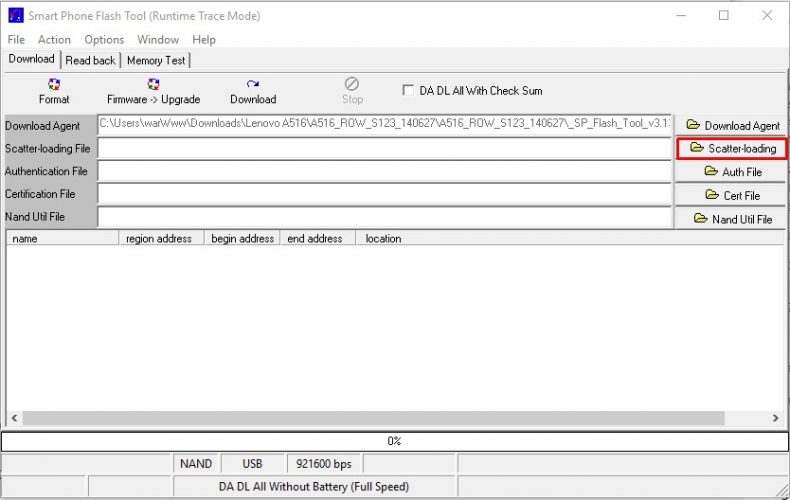Click the horizontal scrollbar right arrow
Image resolution: width=790 pixels, height=500 pixels.
(x=775, y=418)
